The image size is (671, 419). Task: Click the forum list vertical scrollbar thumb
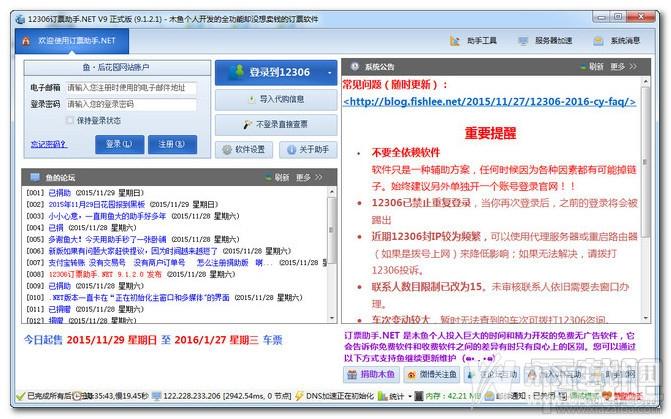[x=331, y=230]
